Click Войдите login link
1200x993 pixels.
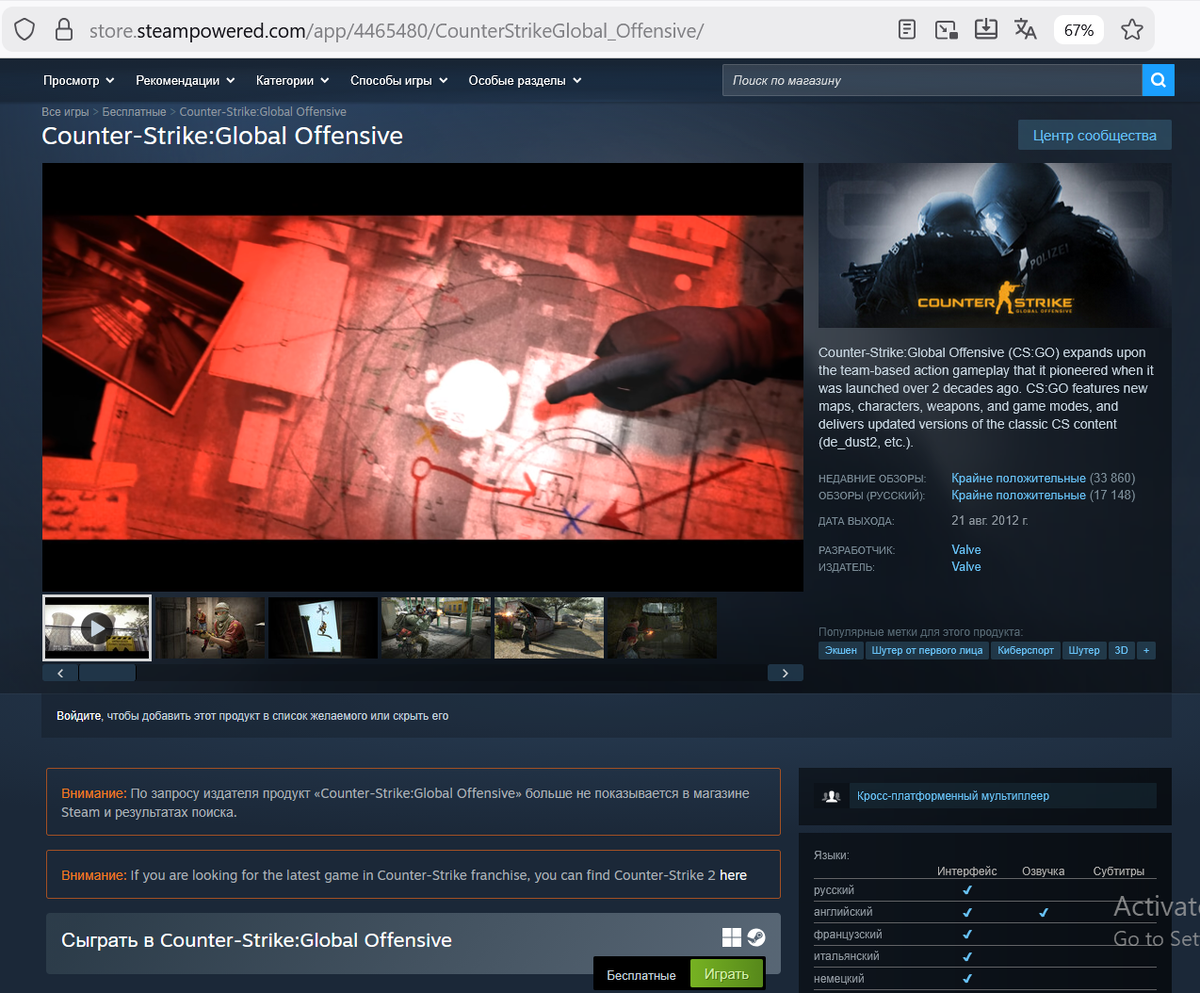point(79,716)
